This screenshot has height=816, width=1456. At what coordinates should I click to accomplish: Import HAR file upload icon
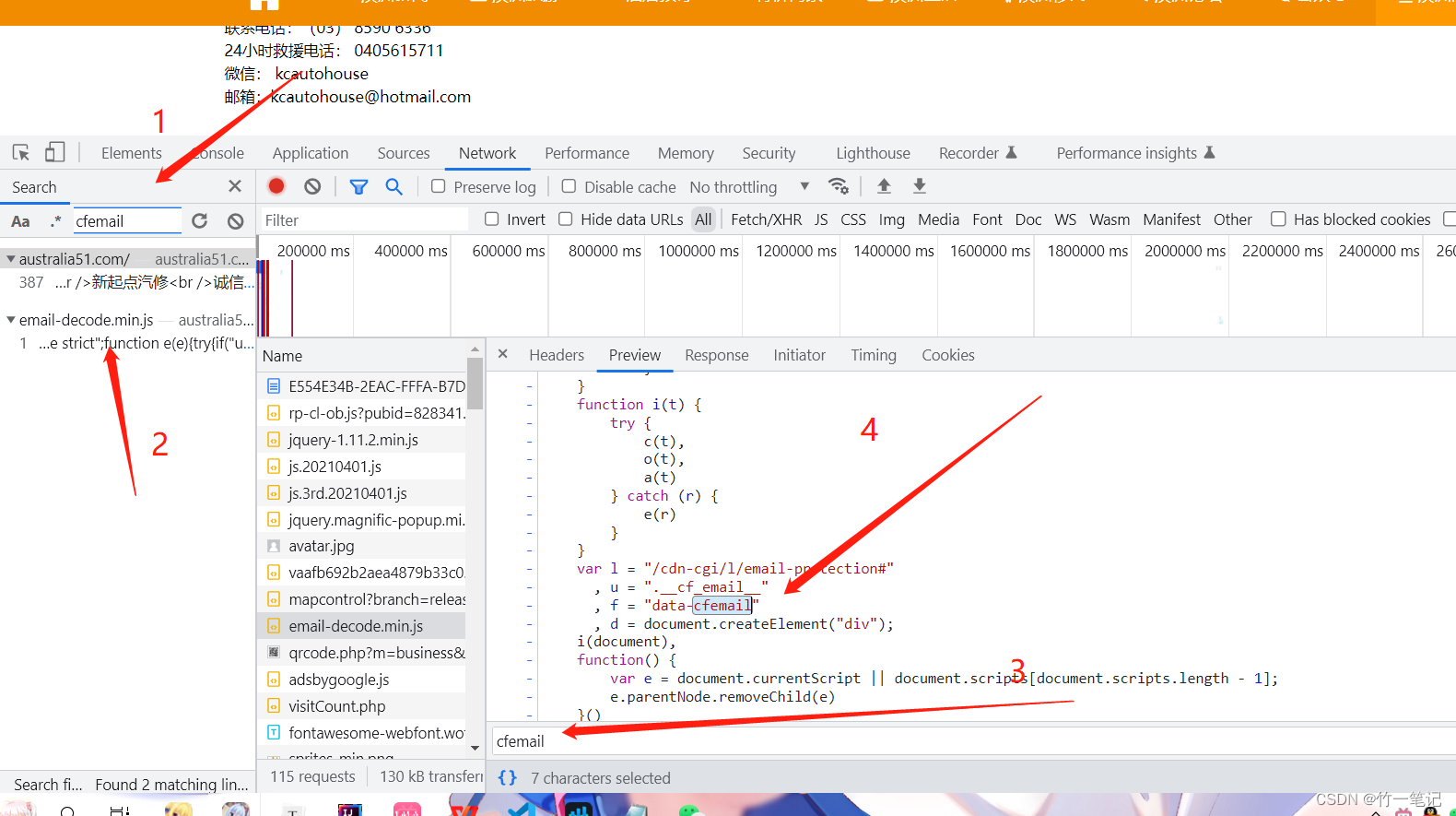point(884,186)
